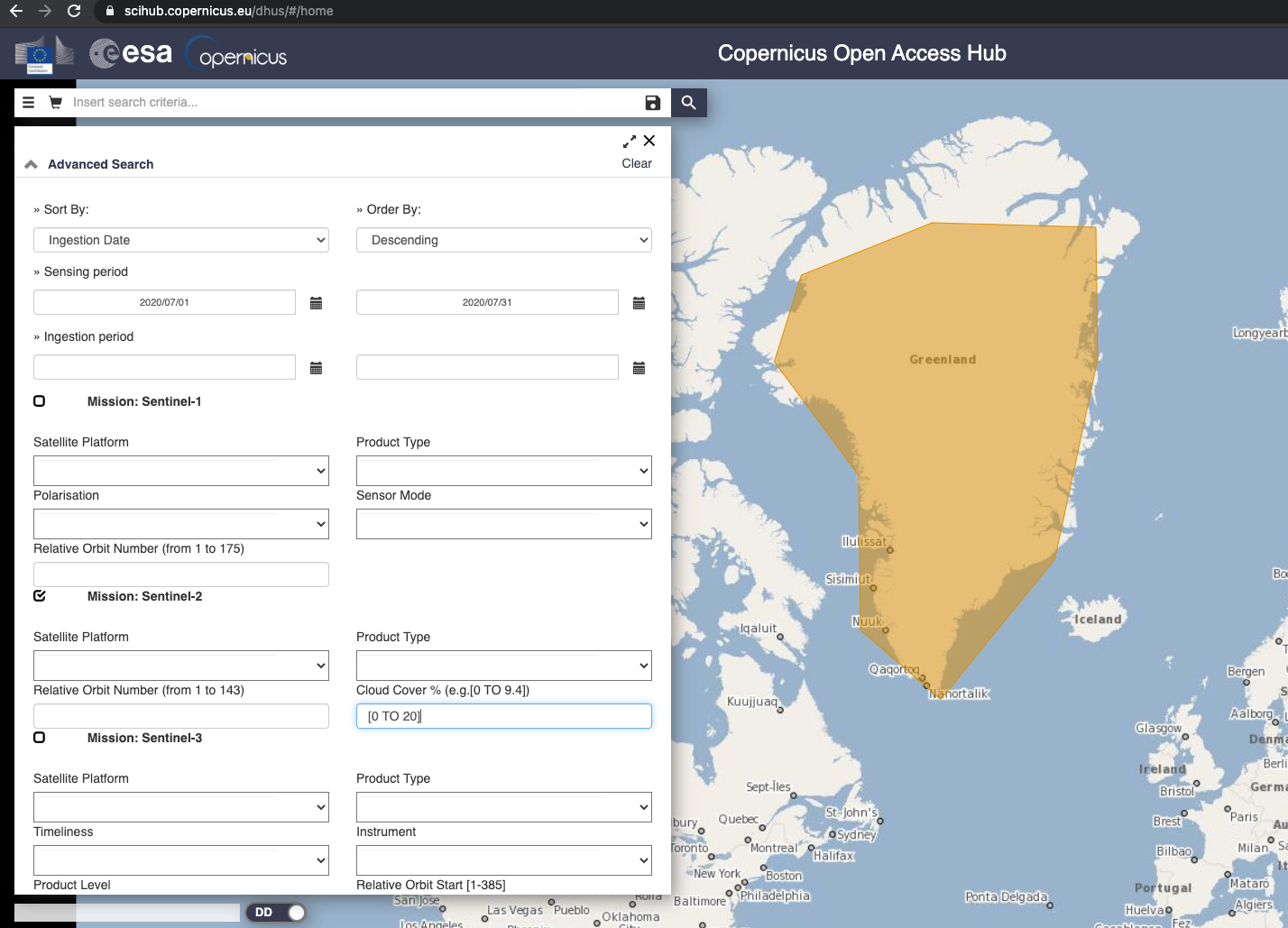Collapse the Advanced Search section
The height and width of the screenshot is (928, 1288).
32,164
